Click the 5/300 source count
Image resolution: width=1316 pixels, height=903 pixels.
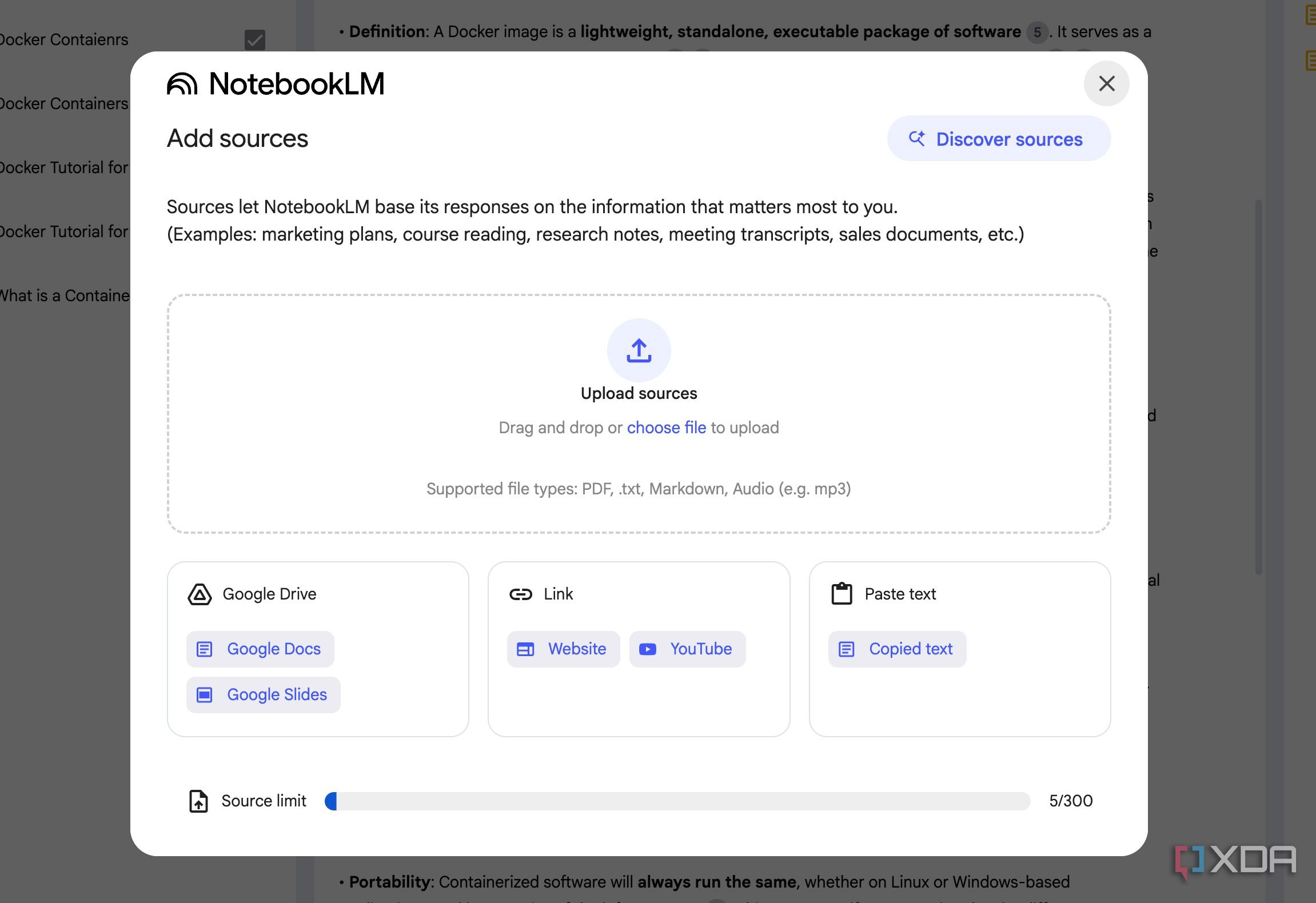pos(1071,801)
